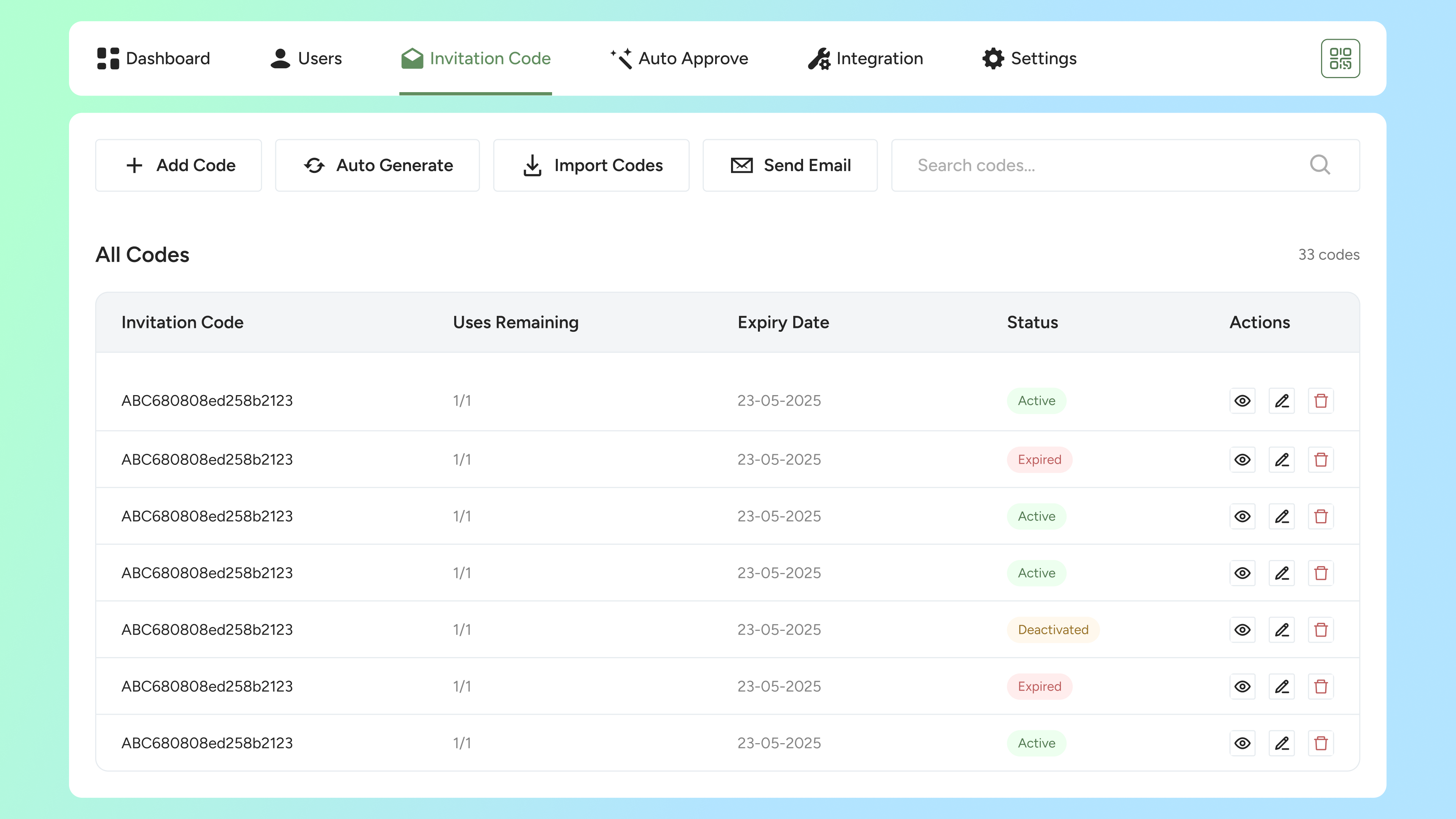Open the Auto Approve tab
This screenshot has width=1456, height=819.
tap(679, 58)
